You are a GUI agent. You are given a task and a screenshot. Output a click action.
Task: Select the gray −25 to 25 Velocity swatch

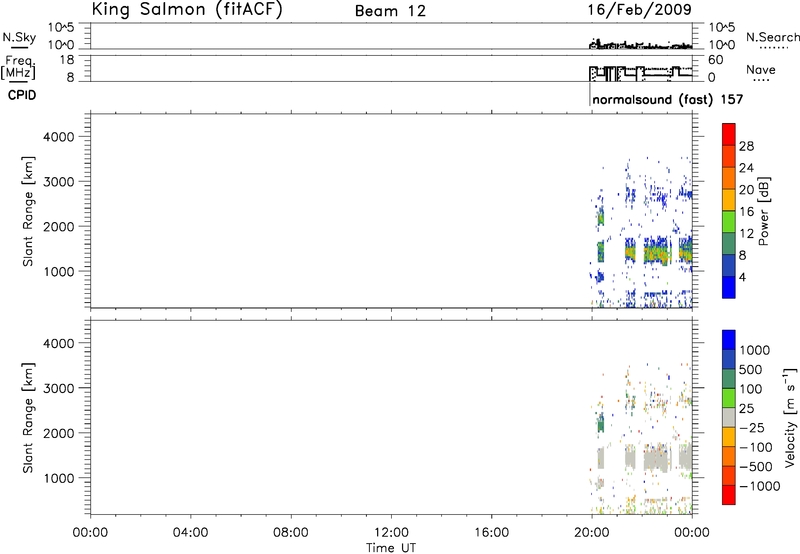pos(729,417)
